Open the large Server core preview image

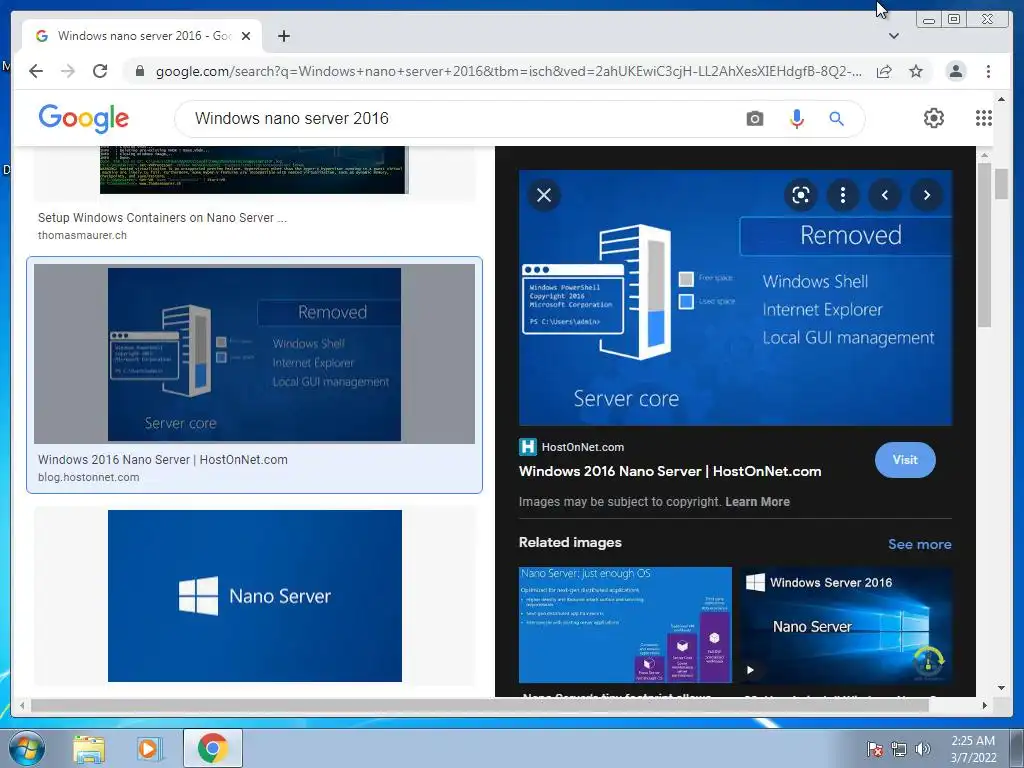735,298
